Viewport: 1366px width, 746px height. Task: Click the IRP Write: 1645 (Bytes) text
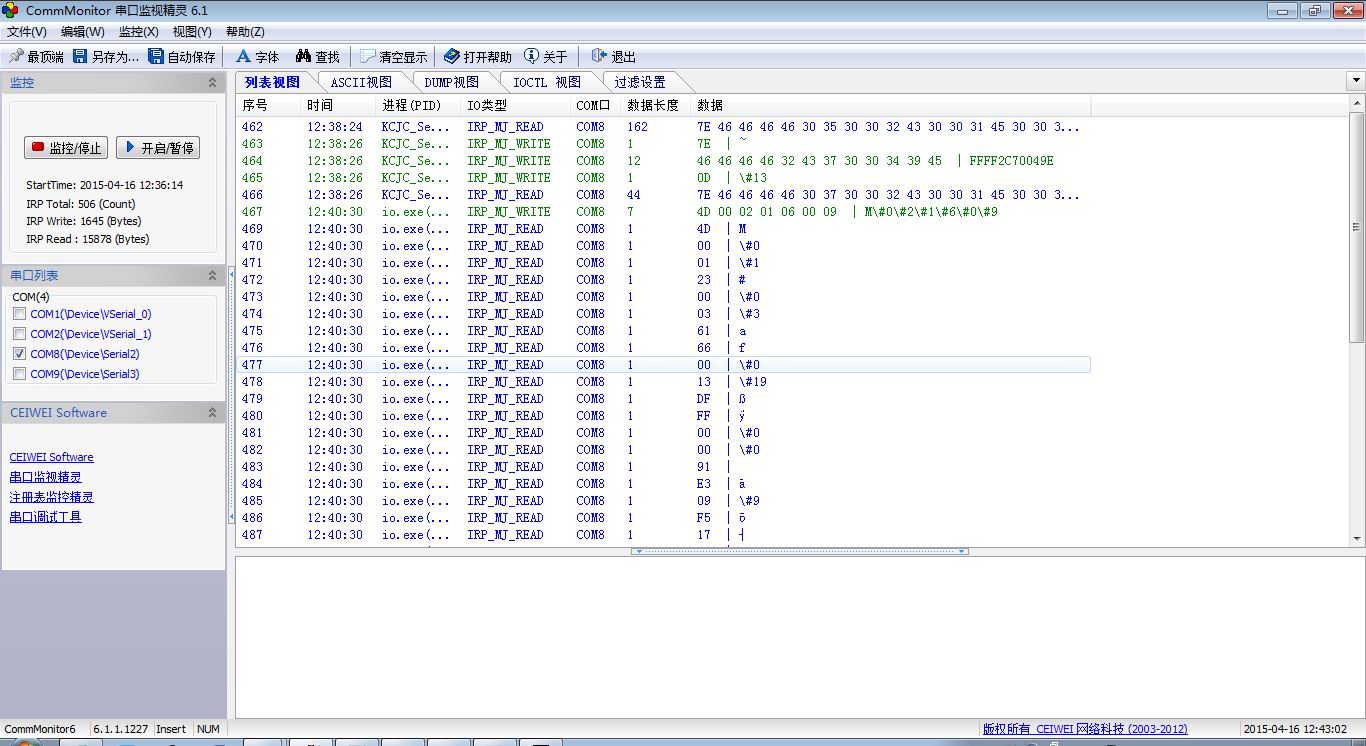click(x=84, y=221)
